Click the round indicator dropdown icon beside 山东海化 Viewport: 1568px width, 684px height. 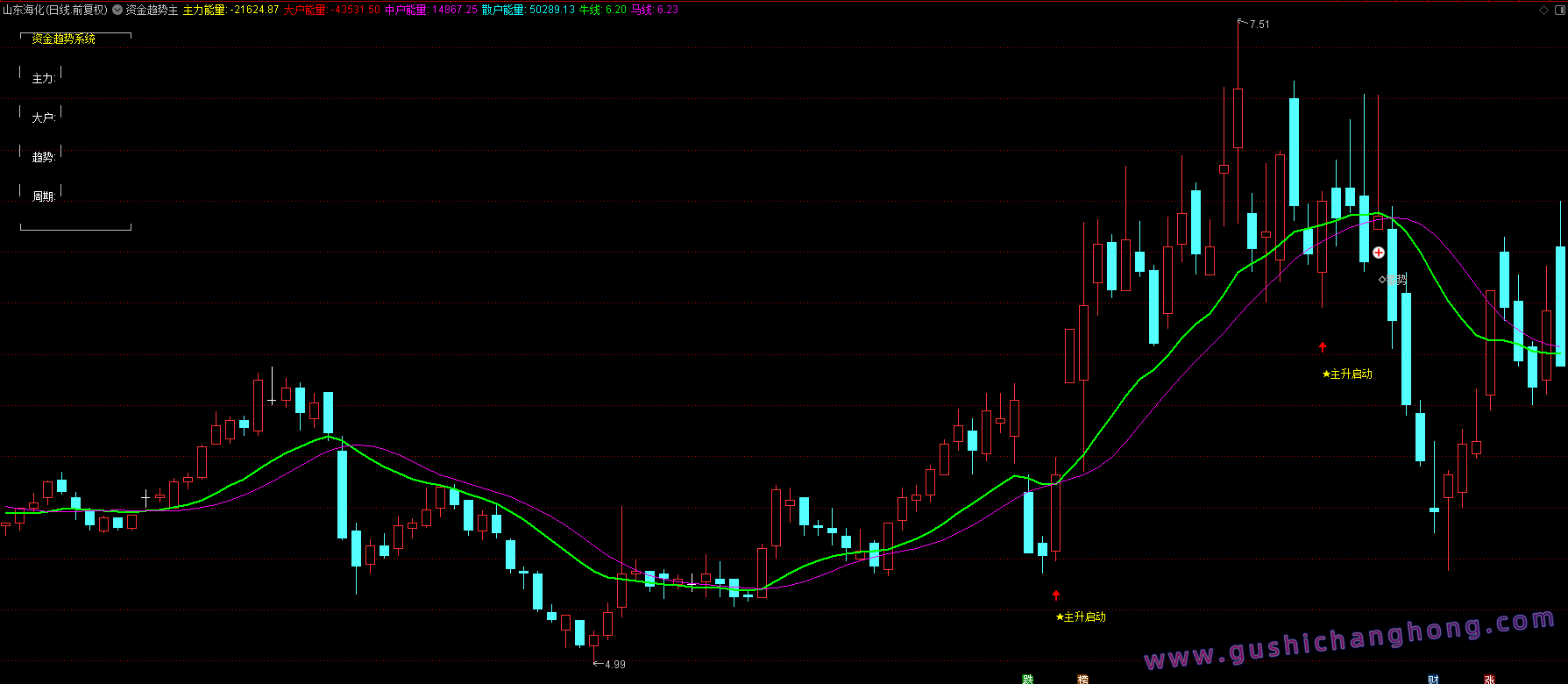117,10
